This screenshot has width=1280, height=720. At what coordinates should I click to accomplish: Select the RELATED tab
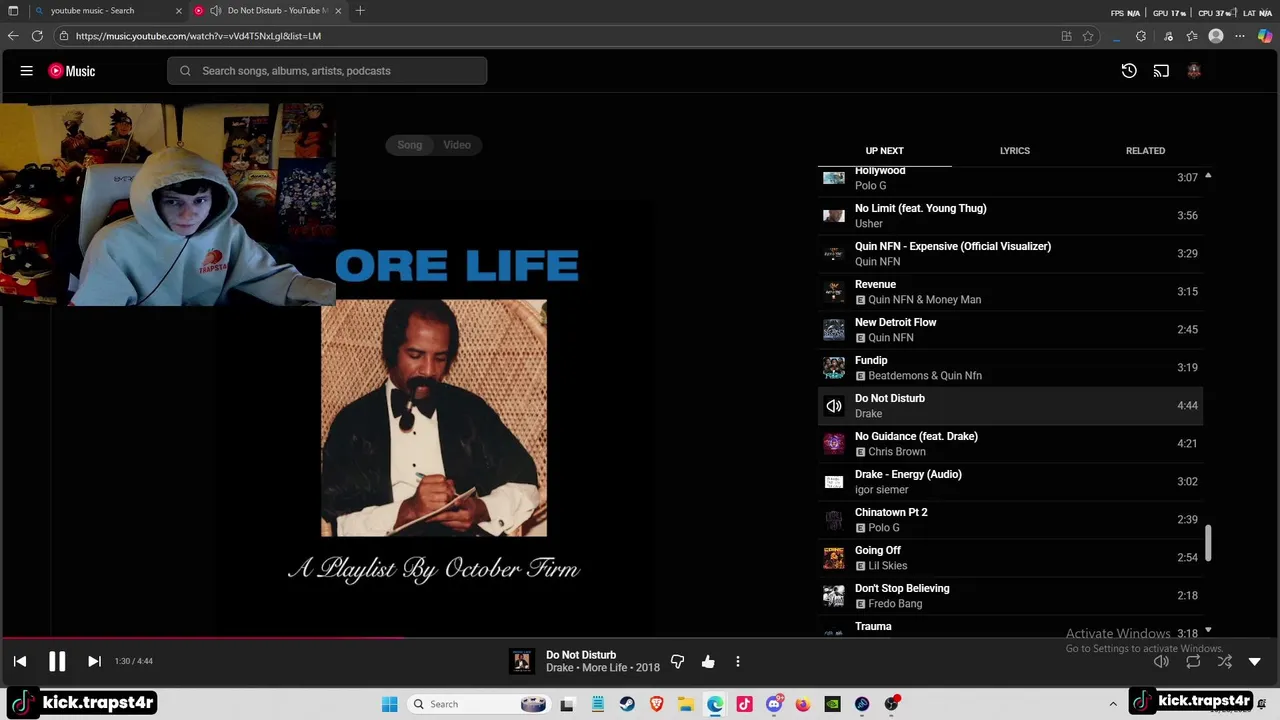(1145, 151)
